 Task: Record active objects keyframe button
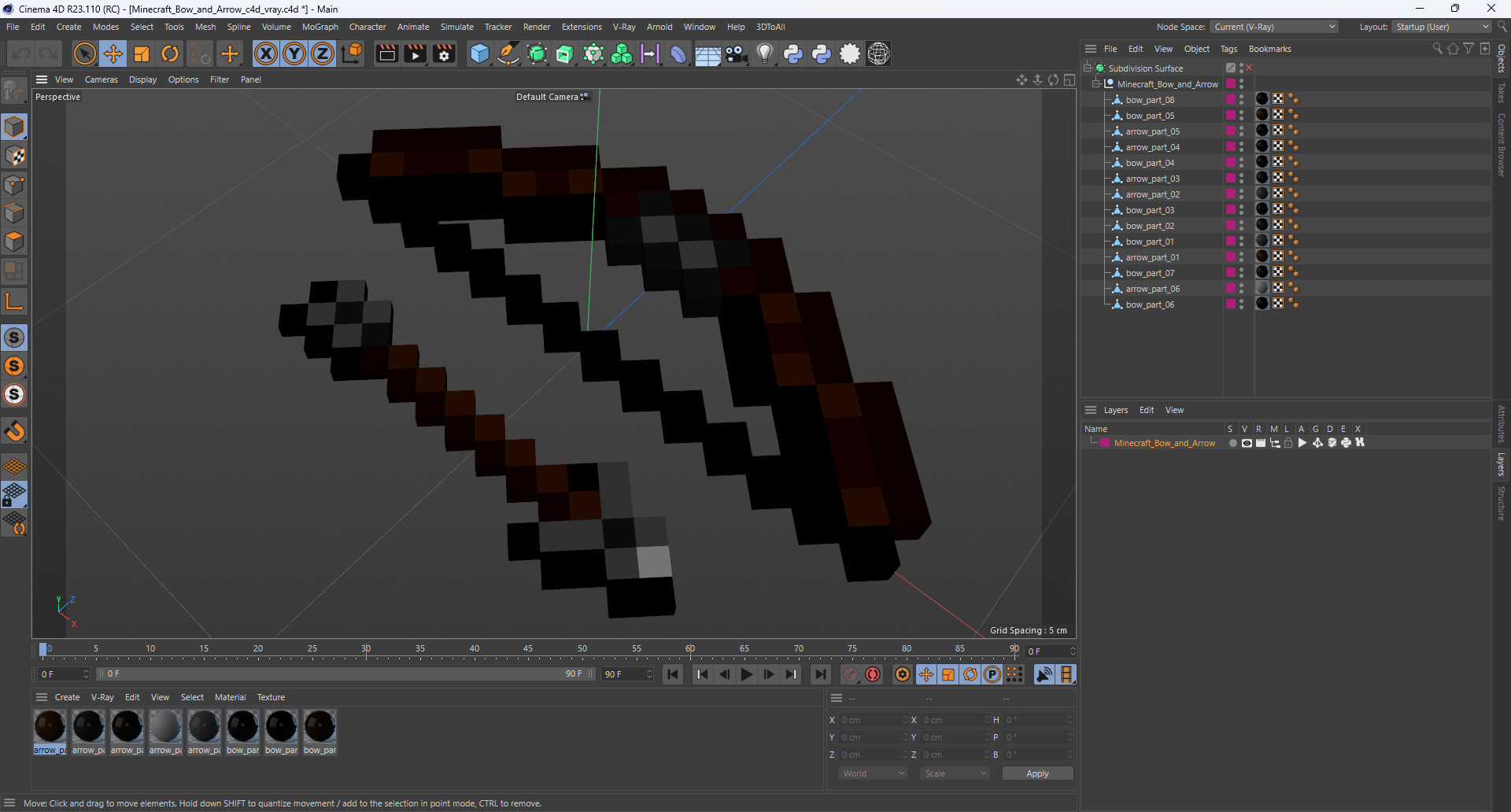pyautogui.click(x=851, y=674)
